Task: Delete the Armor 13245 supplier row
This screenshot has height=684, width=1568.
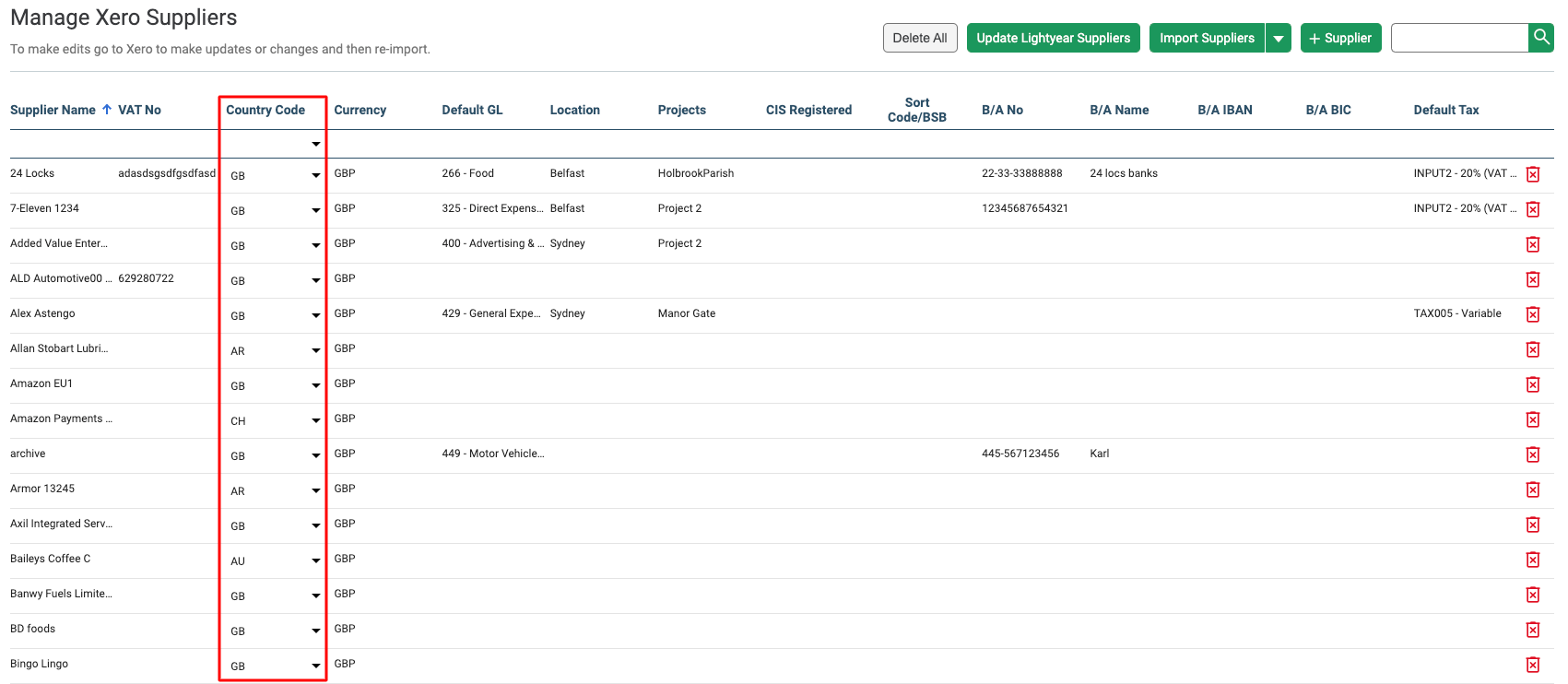Action: pyautogui.click(x=1533, y=489)
